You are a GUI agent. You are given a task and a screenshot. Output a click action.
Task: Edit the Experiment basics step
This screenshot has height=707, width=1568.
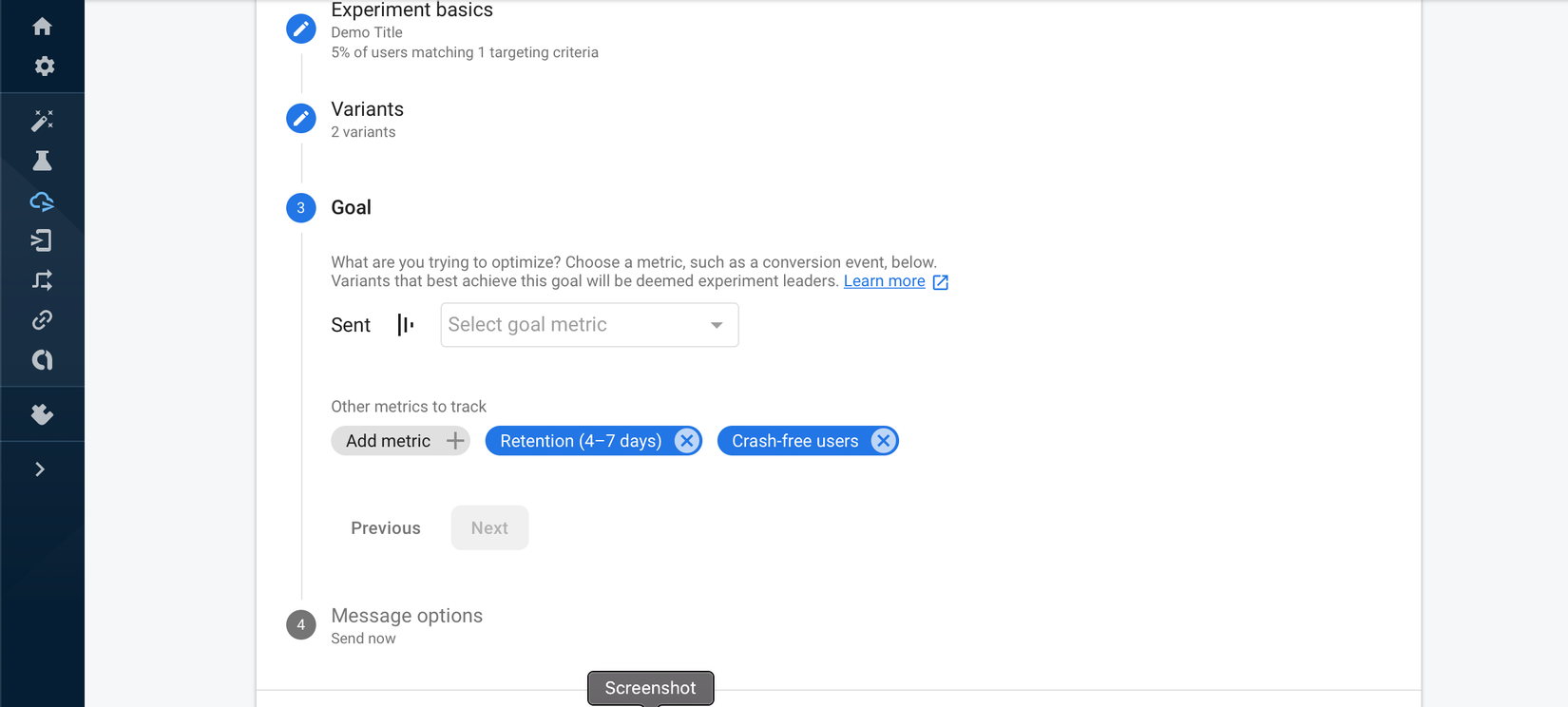[301, 29]
